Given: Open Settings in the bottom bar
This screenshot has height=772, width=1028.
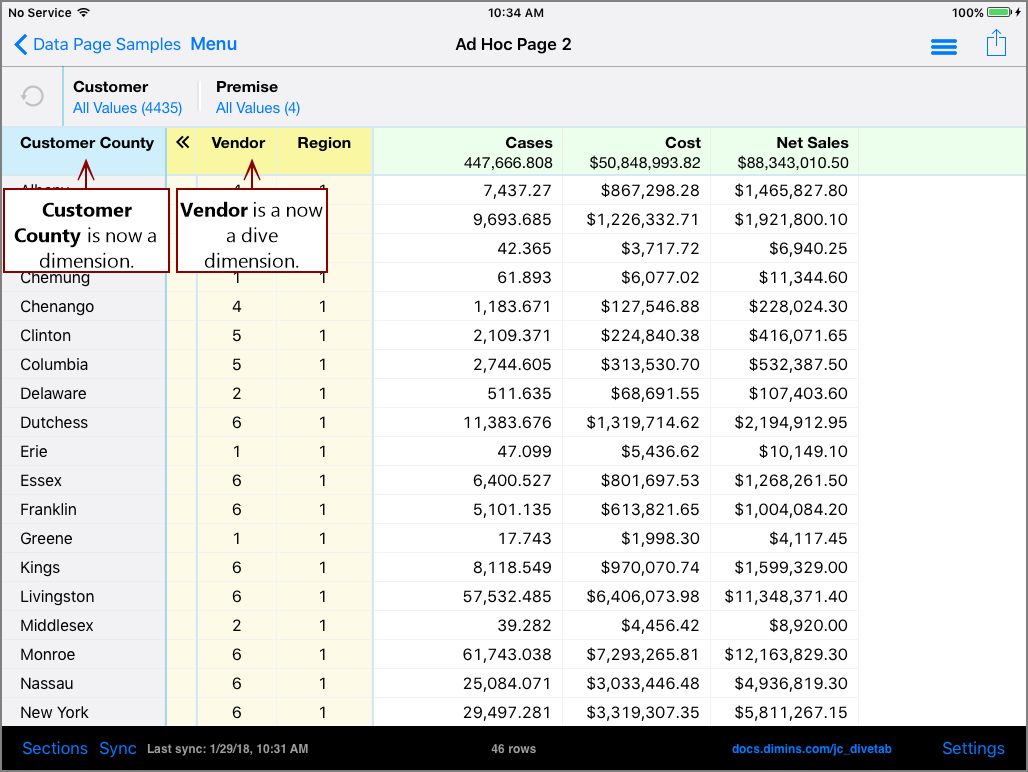Looking at the screenshot, I should pos(973,748).
